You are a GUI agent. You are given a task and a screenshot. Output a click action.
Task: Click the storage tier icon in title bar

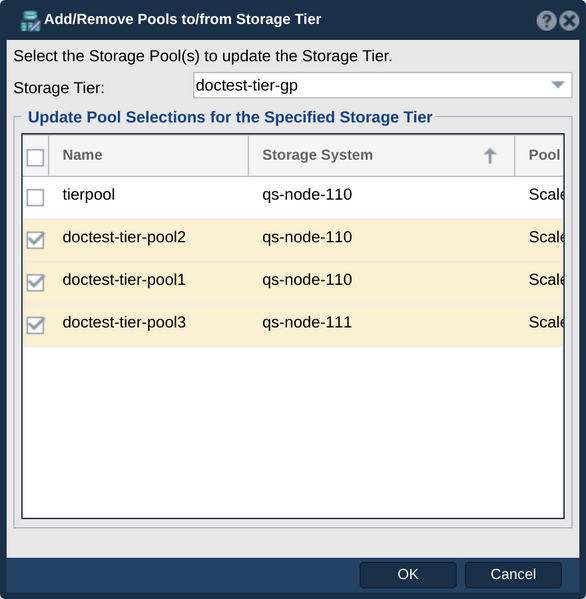[x=30, y=21]
